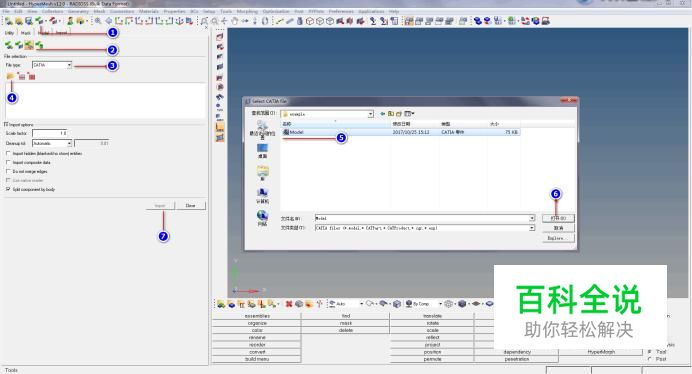Click the Name column header in file dialog
The height and width of the screenshot is (374, 692).
point(335,124)
